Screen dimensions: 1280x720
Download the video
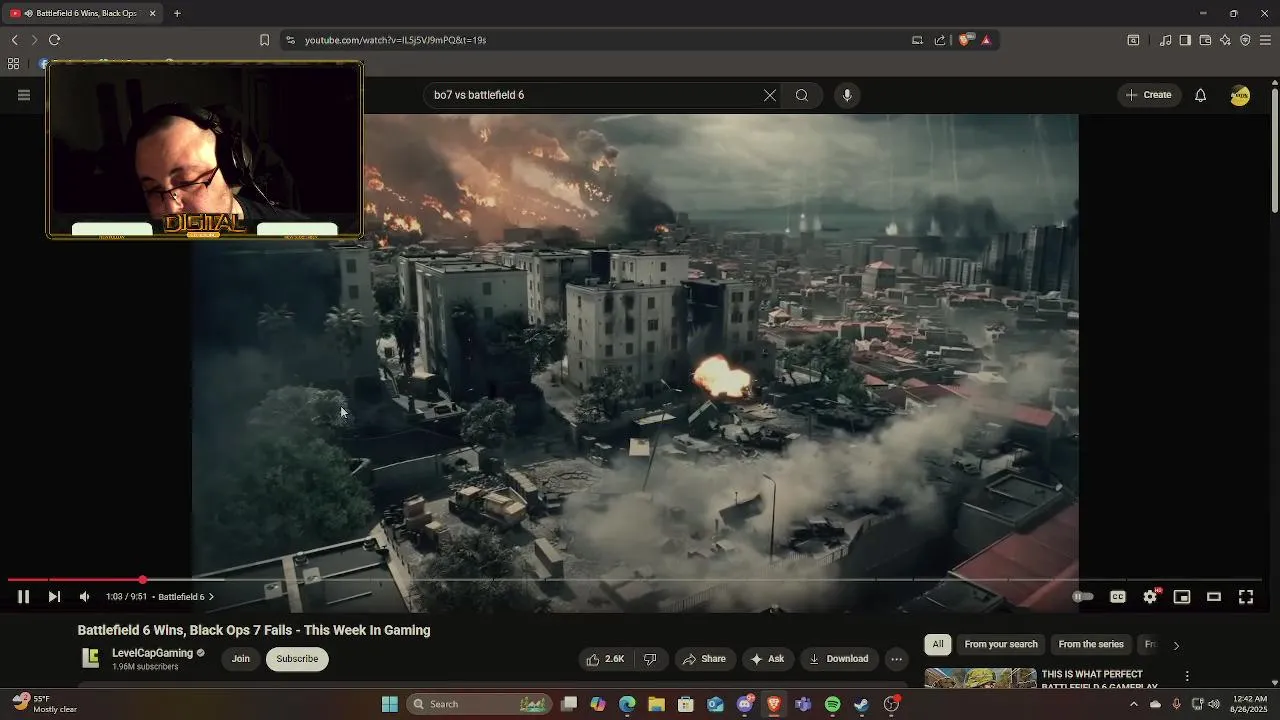pyautogui.click(x=838, y=659)
